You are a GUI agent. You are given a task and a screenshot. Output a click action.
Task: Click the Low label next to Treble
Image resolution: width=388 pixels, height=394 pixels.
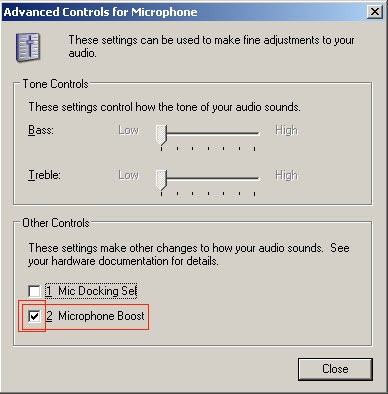click(x=129, y=175)
